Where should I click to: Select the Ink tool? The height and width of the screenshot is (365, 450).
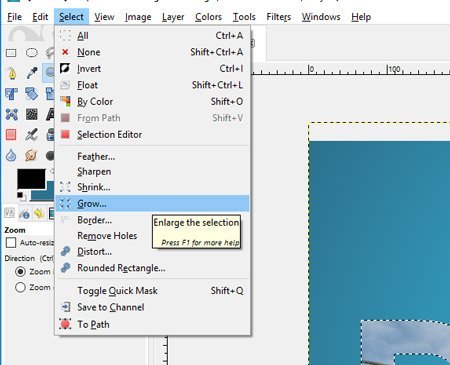coord(50,135)
